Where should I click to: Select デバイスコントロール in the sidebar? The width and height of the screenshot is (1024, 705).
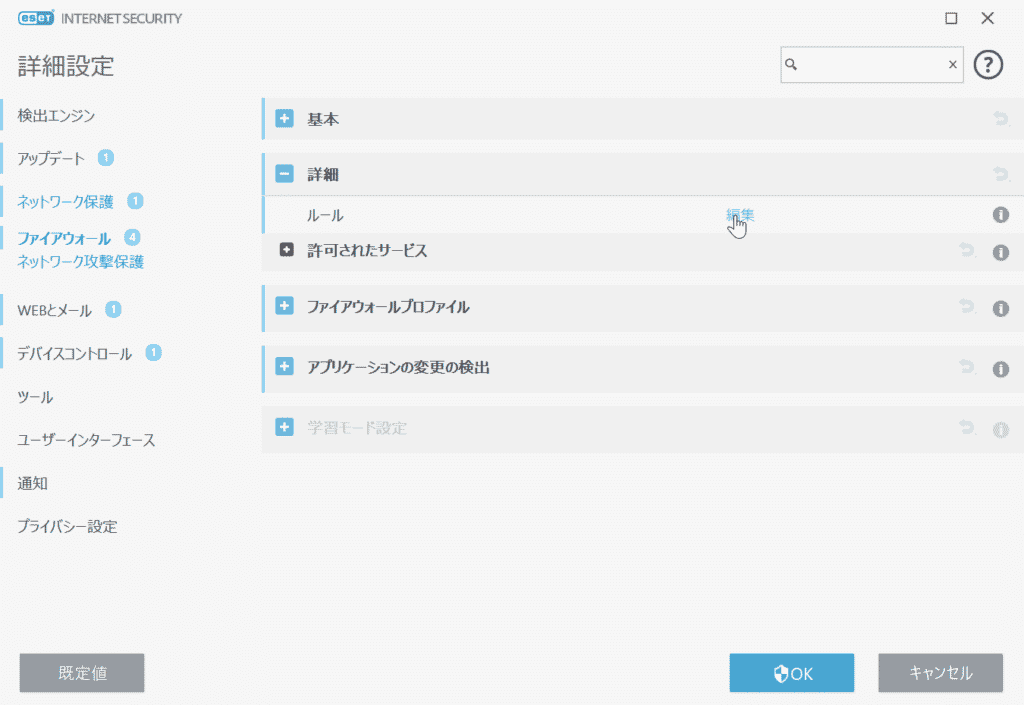[74, 354]
